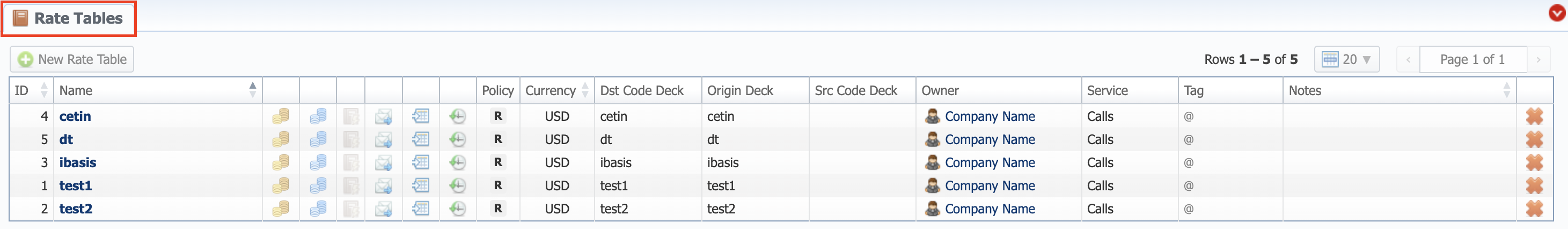Open Company Name owner link for ibasis

[x=989, y=162]
